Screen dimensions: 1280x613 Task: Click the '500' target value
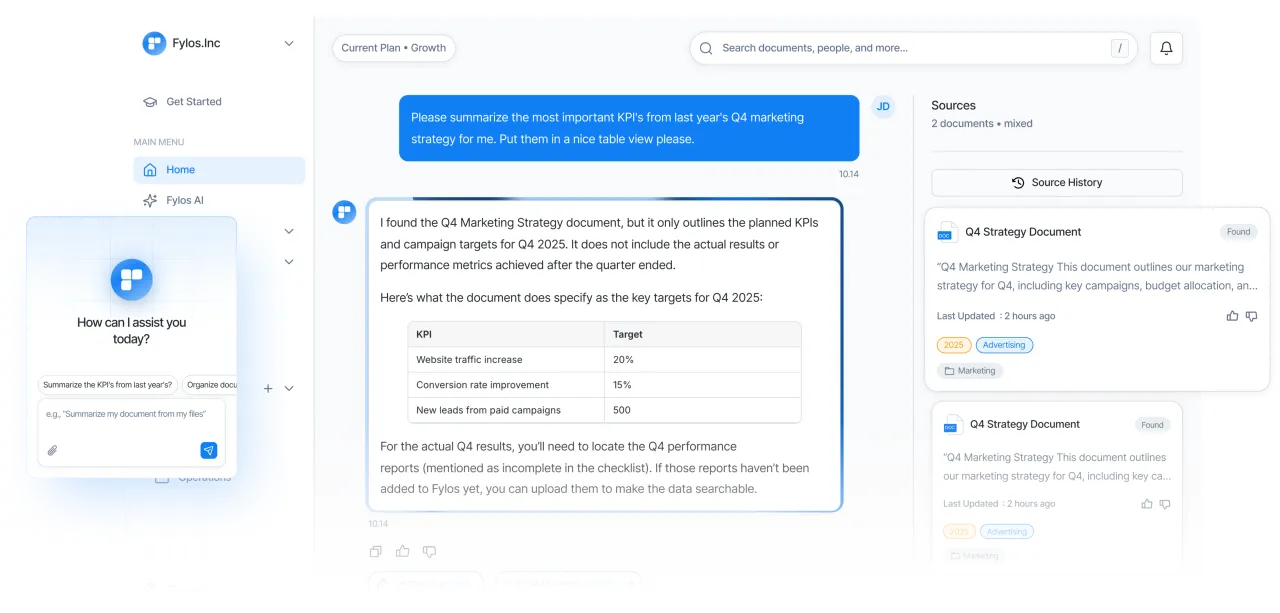[x=622, y=410]
